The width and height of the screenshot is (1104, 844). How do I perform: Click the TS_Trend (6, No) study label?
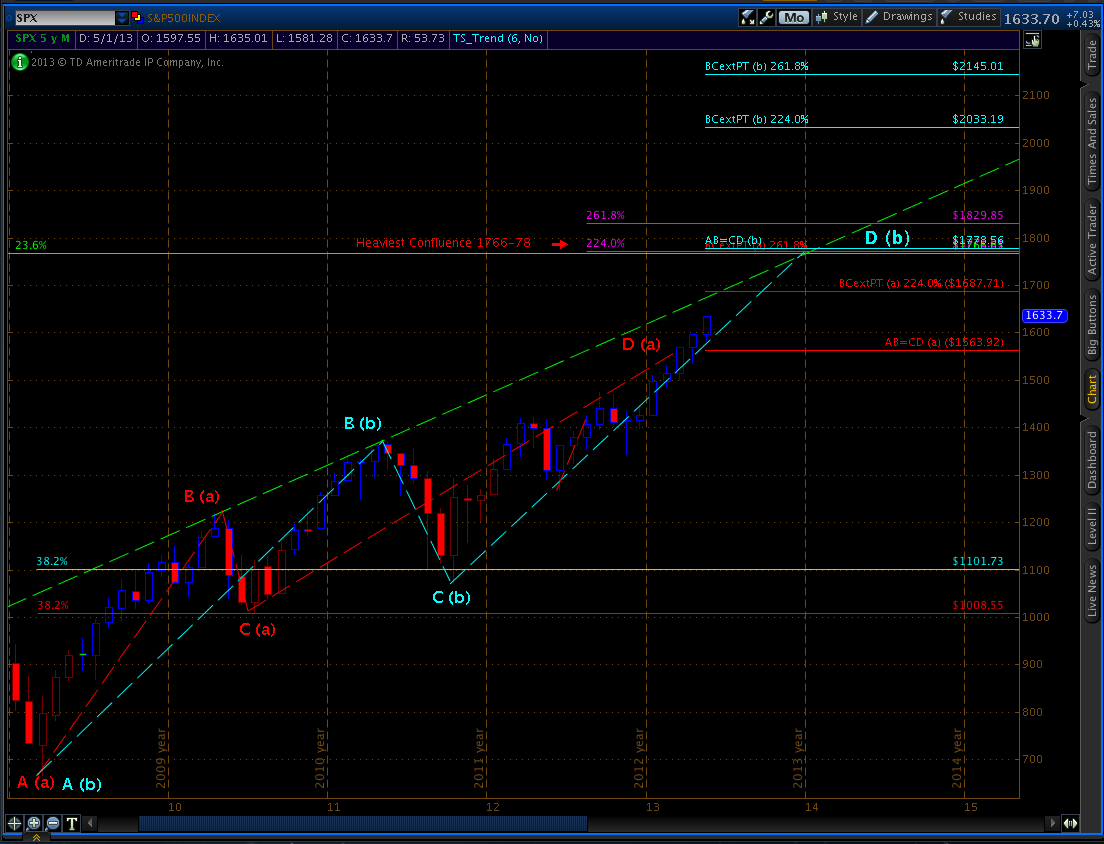pos(498,39)
